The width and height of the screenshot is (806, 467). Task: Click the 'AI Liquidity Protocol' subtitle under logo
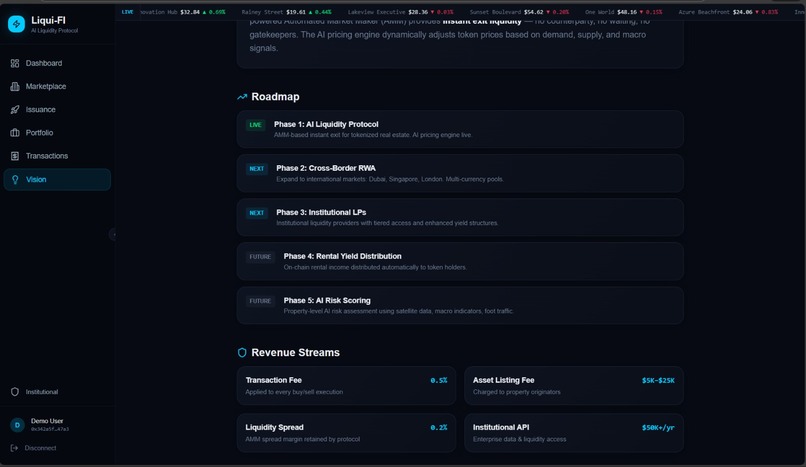[54, 31]
